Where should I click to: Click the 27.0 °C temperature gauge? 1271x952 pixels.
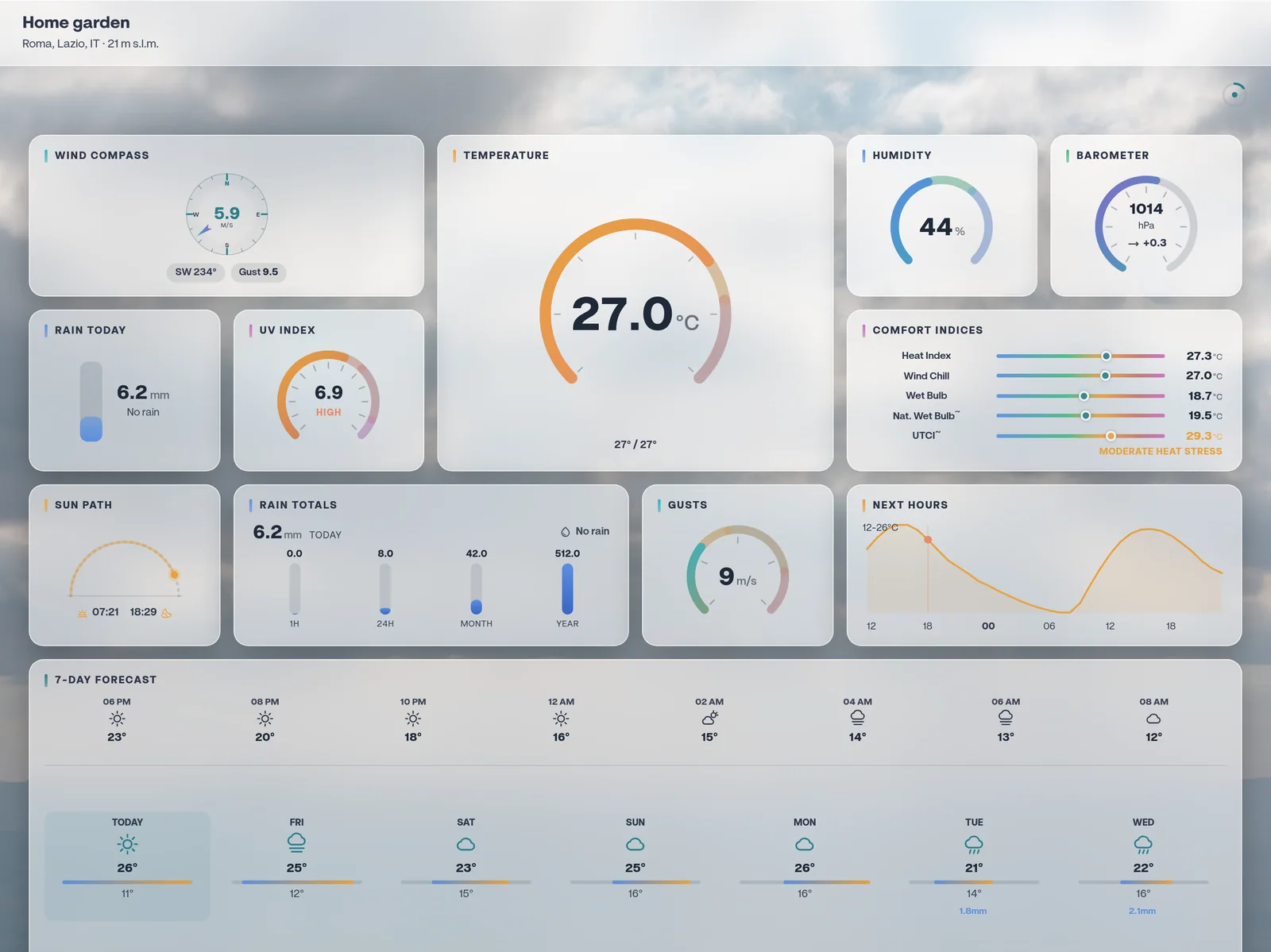635,312
